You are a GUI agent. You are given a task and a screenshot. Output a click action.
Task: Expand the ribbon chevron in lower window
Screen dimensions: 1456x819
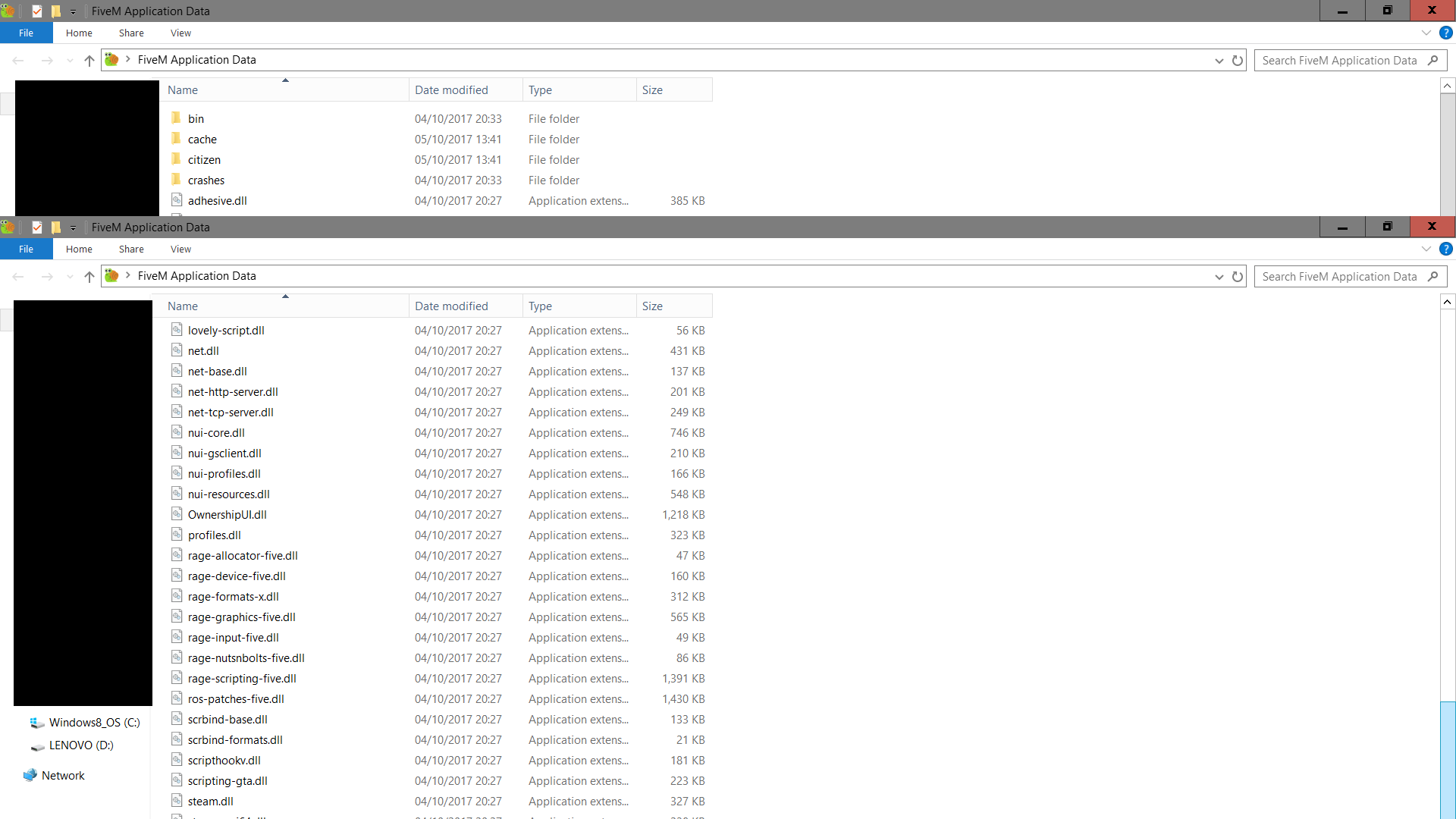tap(1426, 249)
